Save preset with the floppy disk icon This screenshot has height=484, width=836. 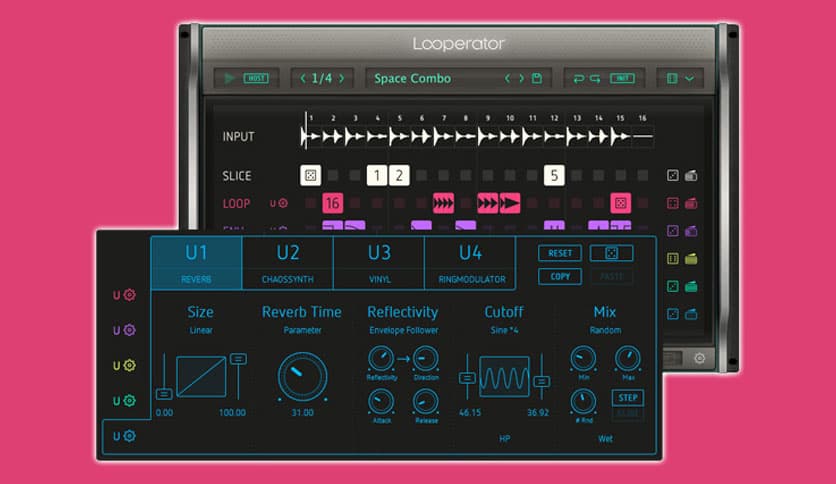[x=537, y=78]
